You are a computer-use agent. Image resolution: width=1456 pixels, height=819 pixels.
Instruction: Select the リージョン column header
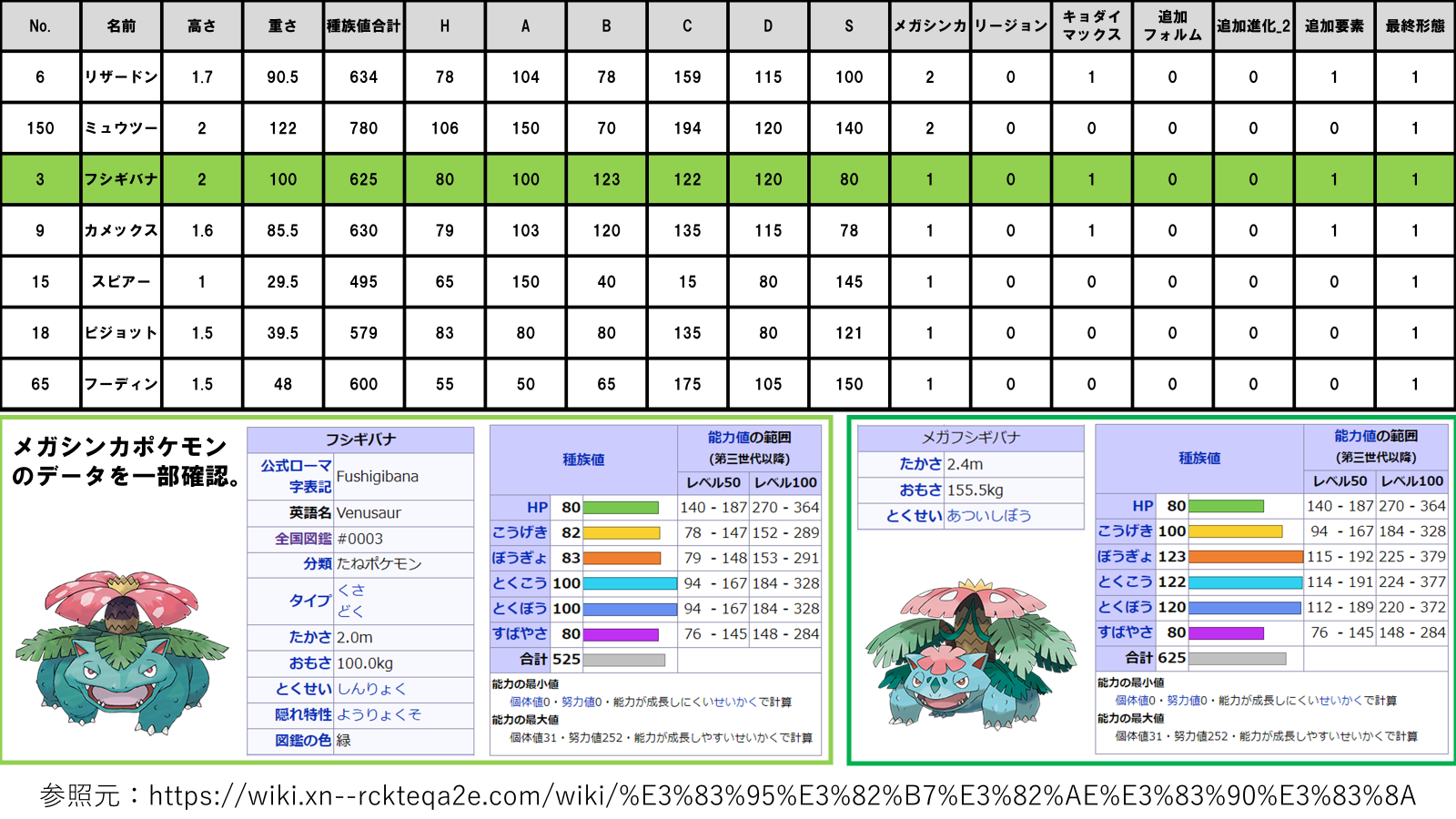[1010, 25]
